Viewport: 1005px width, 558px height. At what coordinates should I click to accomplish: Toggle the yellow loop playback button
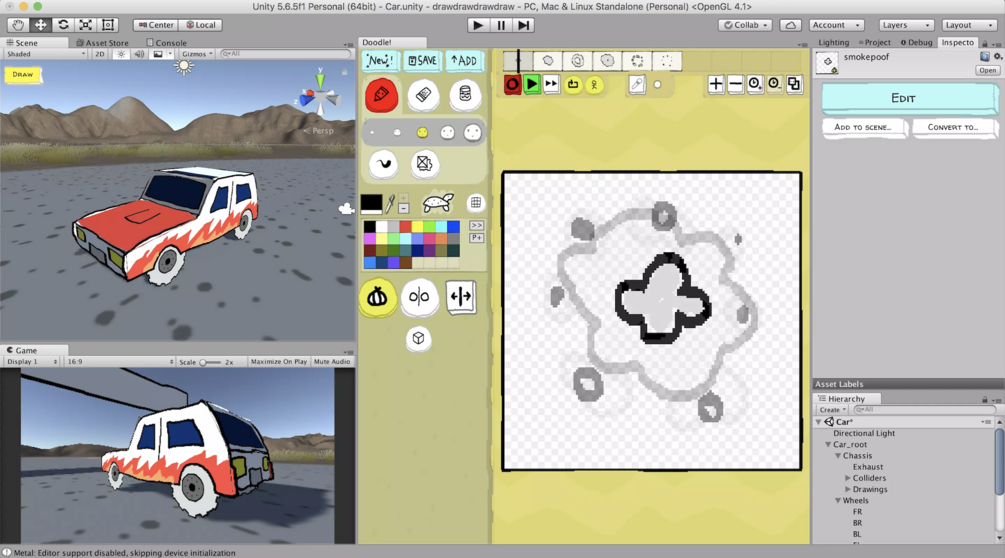[573, 85]
